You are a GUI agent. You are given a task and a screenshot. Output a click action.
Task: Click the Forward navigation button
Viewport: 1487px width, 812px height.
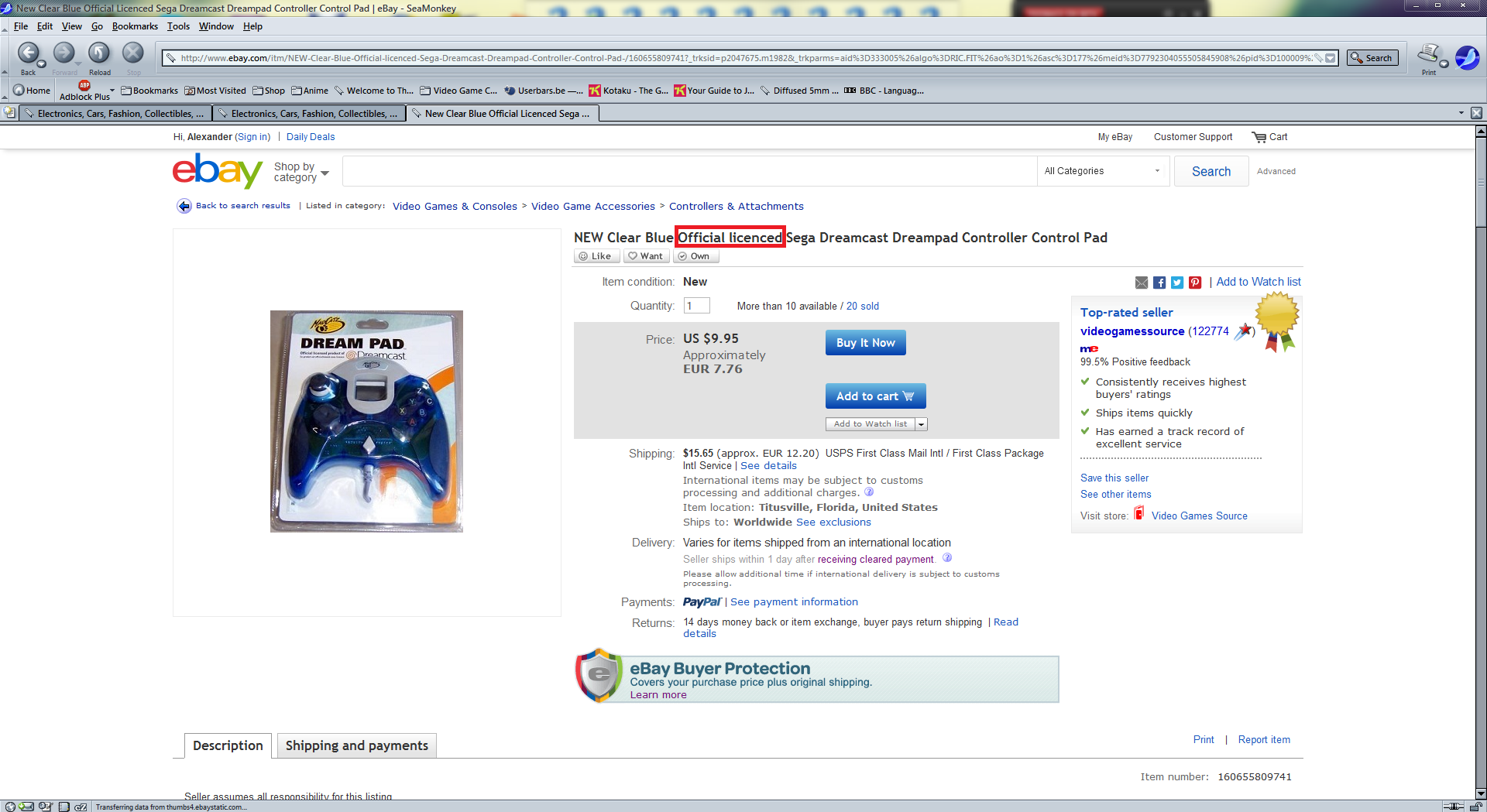tap(64, 53)
